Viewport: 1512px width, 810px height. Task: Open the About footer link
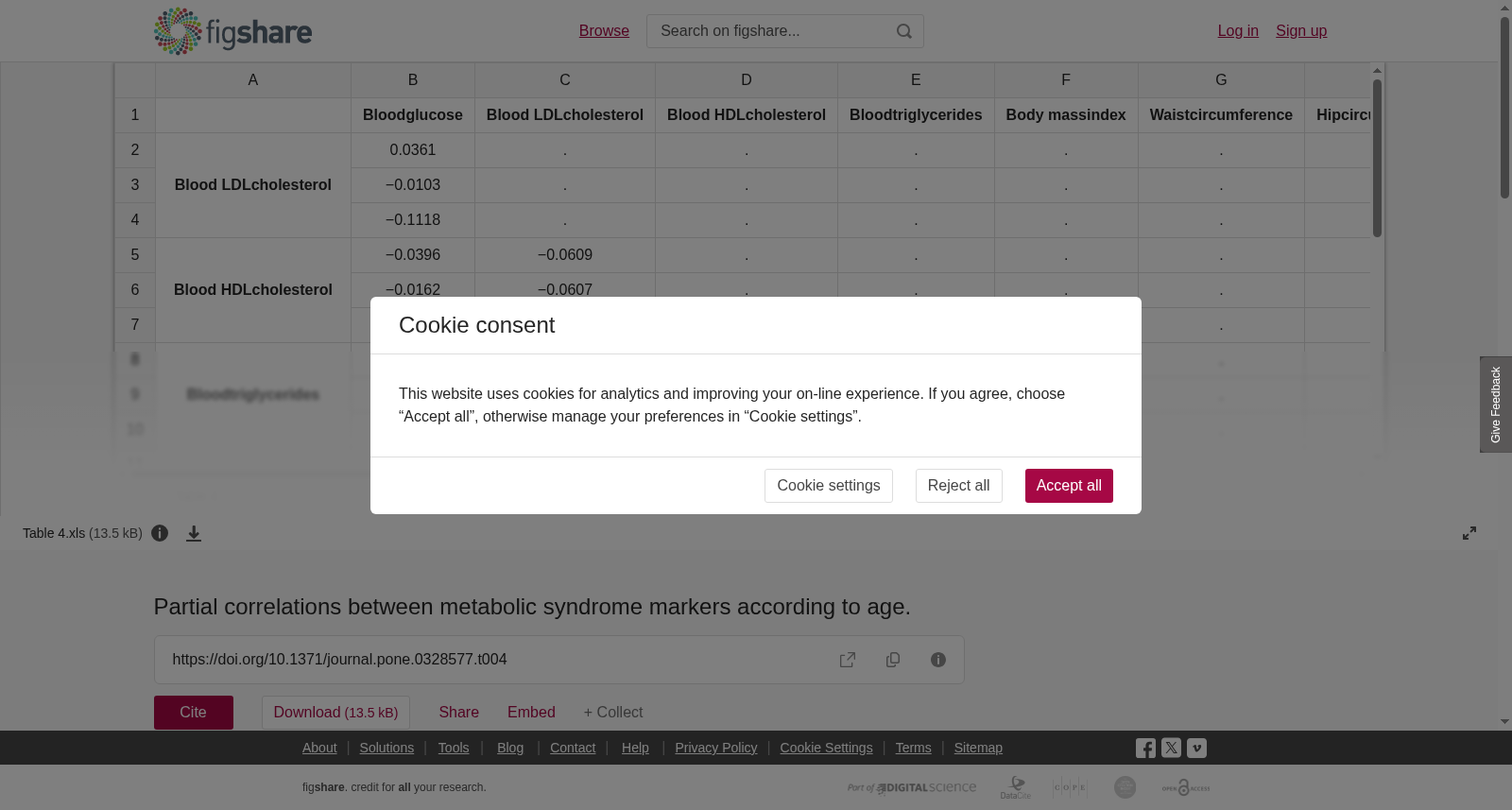pos(319,748)
